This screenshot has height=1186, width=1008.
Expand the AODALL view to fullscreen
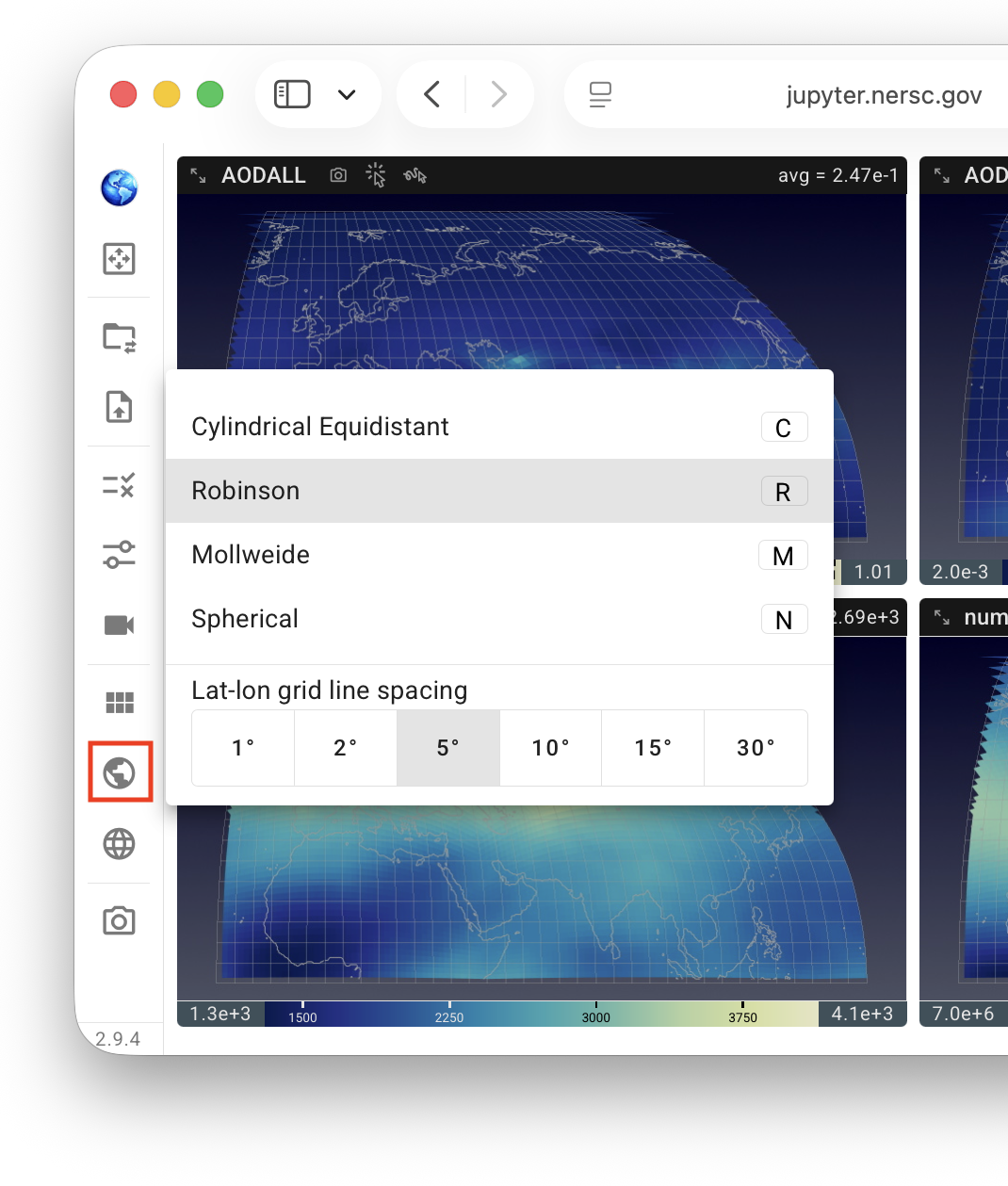click(198, 175)
